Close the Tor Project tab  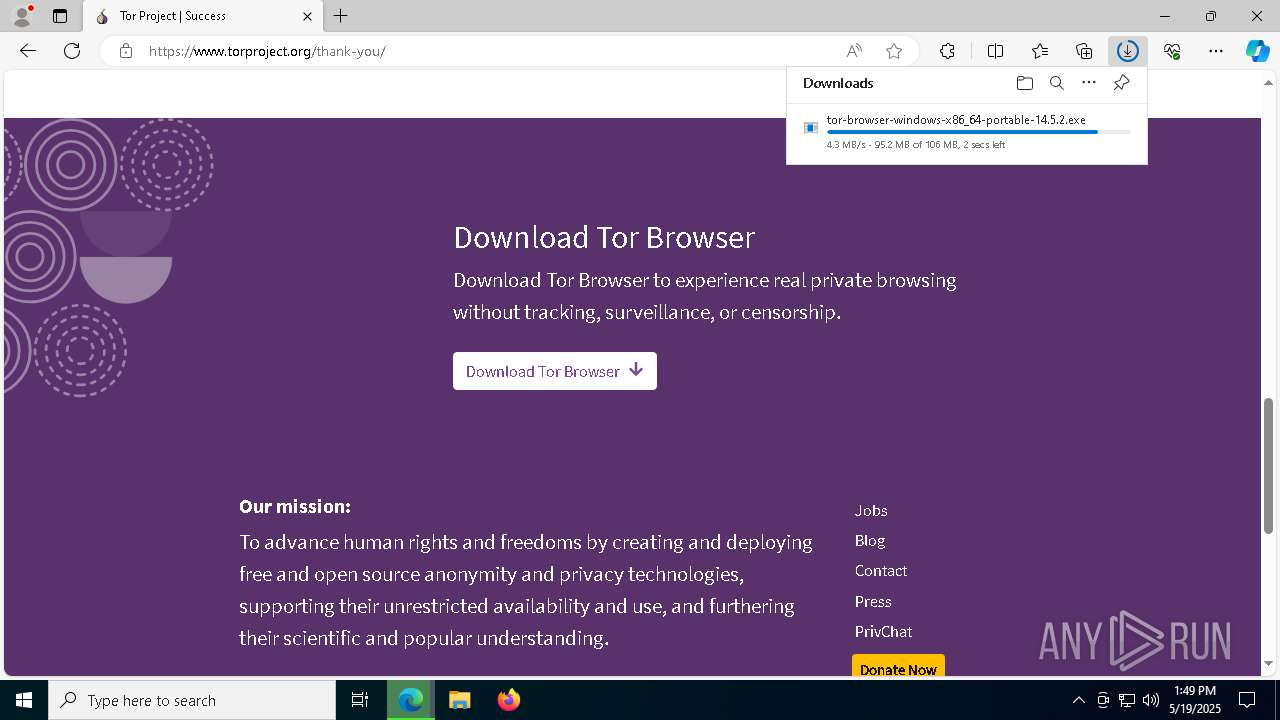pos(307,16)
